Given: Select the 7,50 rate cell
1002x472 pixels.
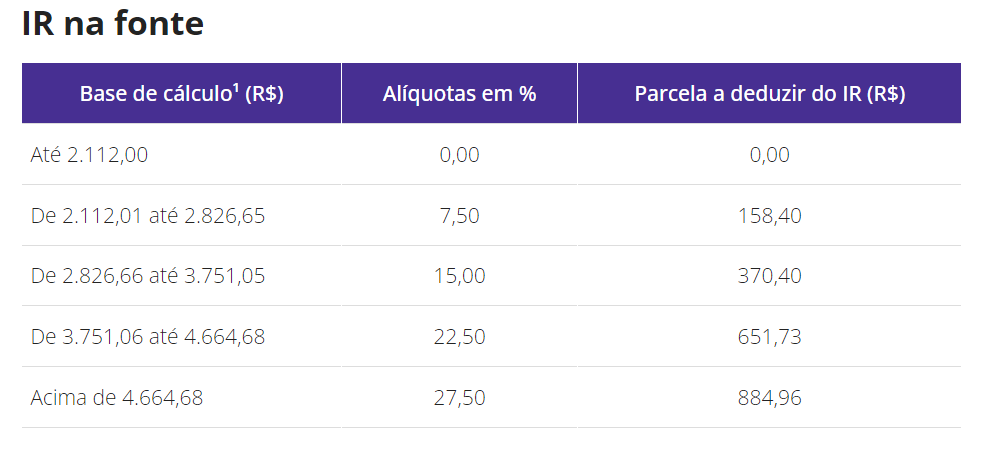Looking at the screenshot, I should tap(459, 216).
